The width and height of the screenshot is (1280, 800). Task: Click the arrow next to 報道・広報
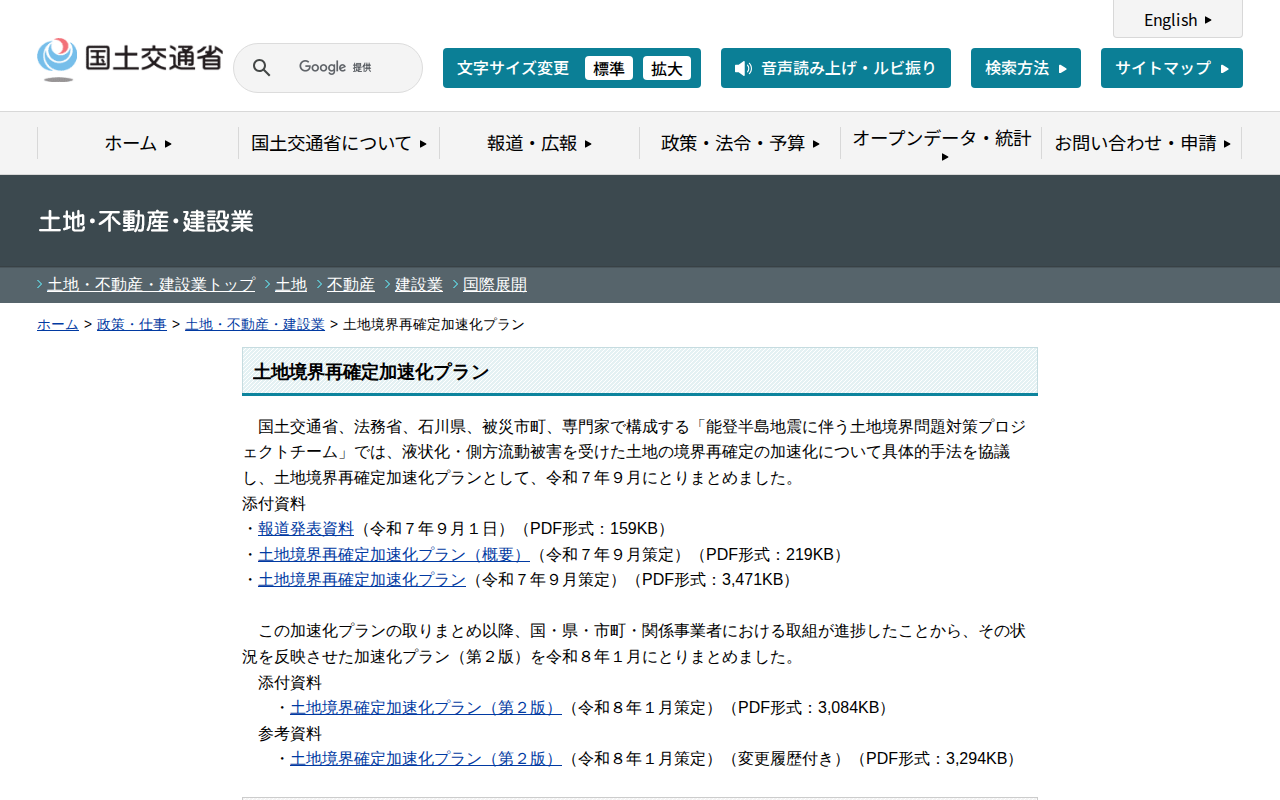(x=588, y=143)
